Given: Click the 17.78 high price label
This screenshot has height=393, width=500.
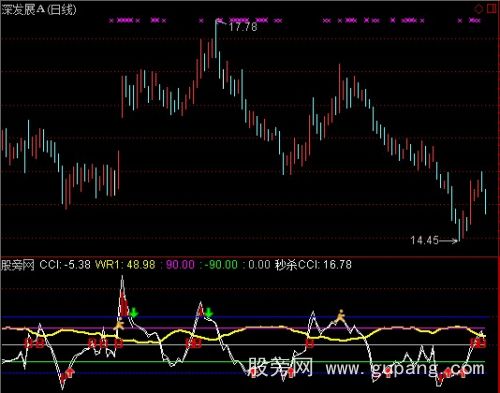Looking at the screenshot, I should 243,27.
